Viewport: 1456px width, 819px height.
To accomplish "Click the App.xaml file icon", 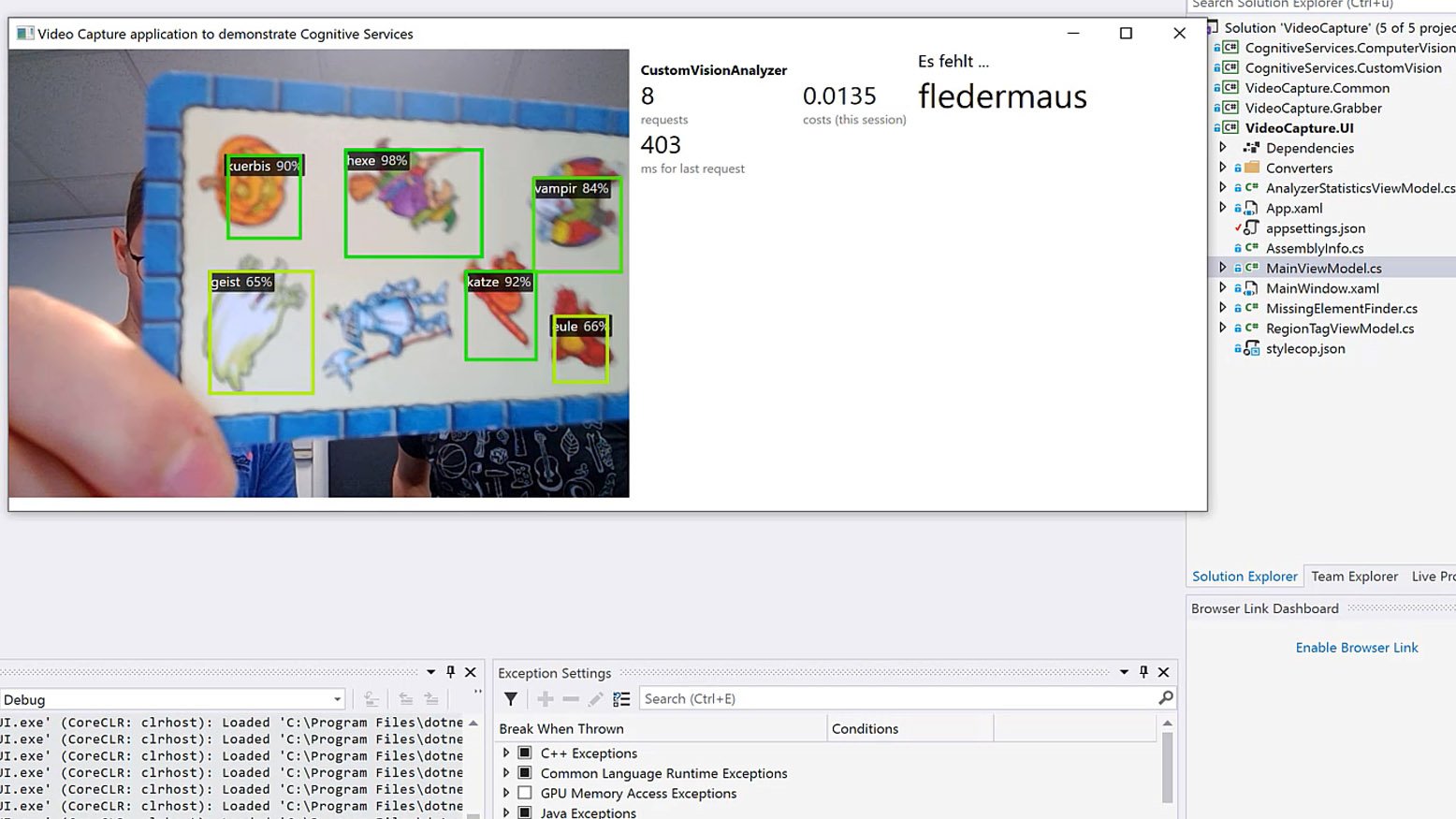I will click(1251, 208).
